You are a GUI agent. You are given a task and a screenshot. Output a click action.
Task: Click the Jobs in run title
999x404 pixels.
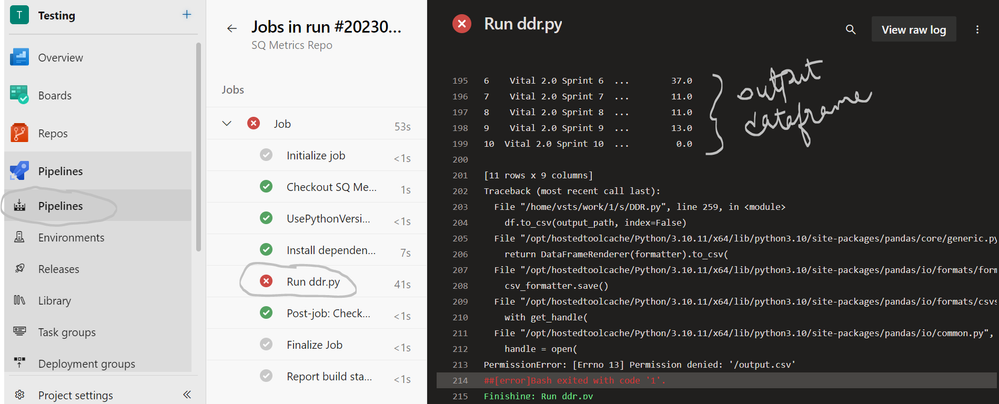(327, 27)
